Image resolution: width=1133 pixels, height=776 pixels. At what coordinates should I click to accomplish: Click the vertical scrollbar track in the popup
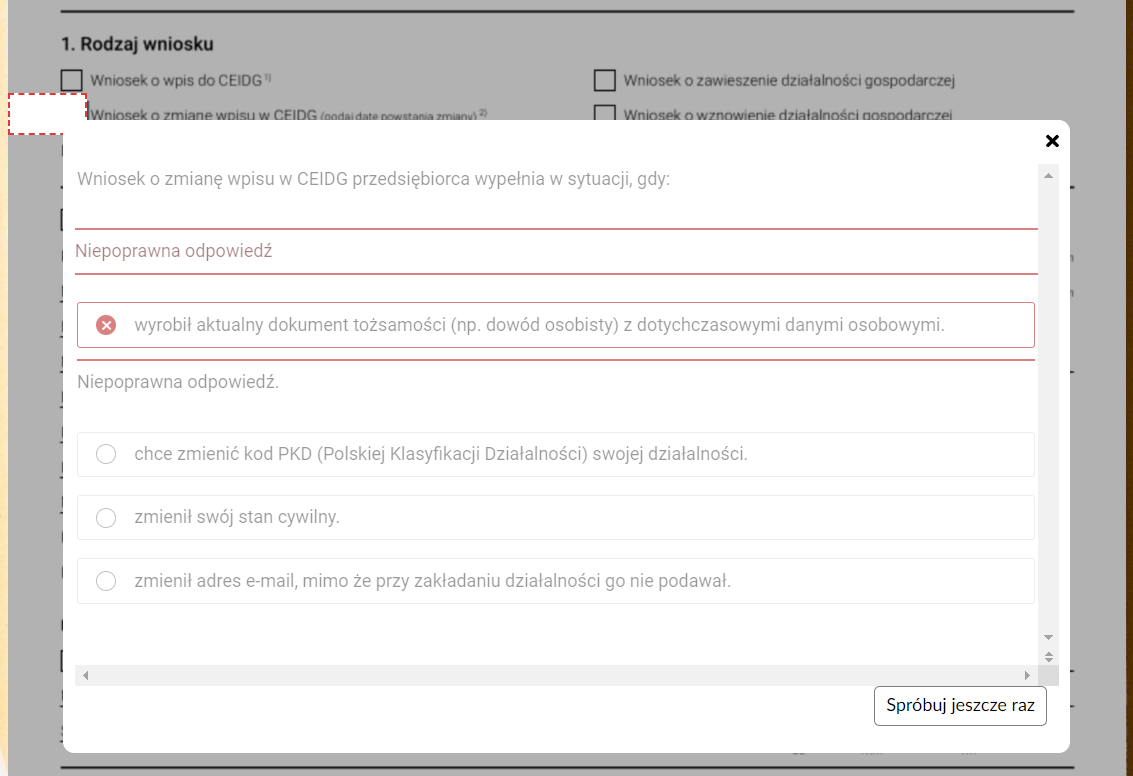pos(1049,400)
